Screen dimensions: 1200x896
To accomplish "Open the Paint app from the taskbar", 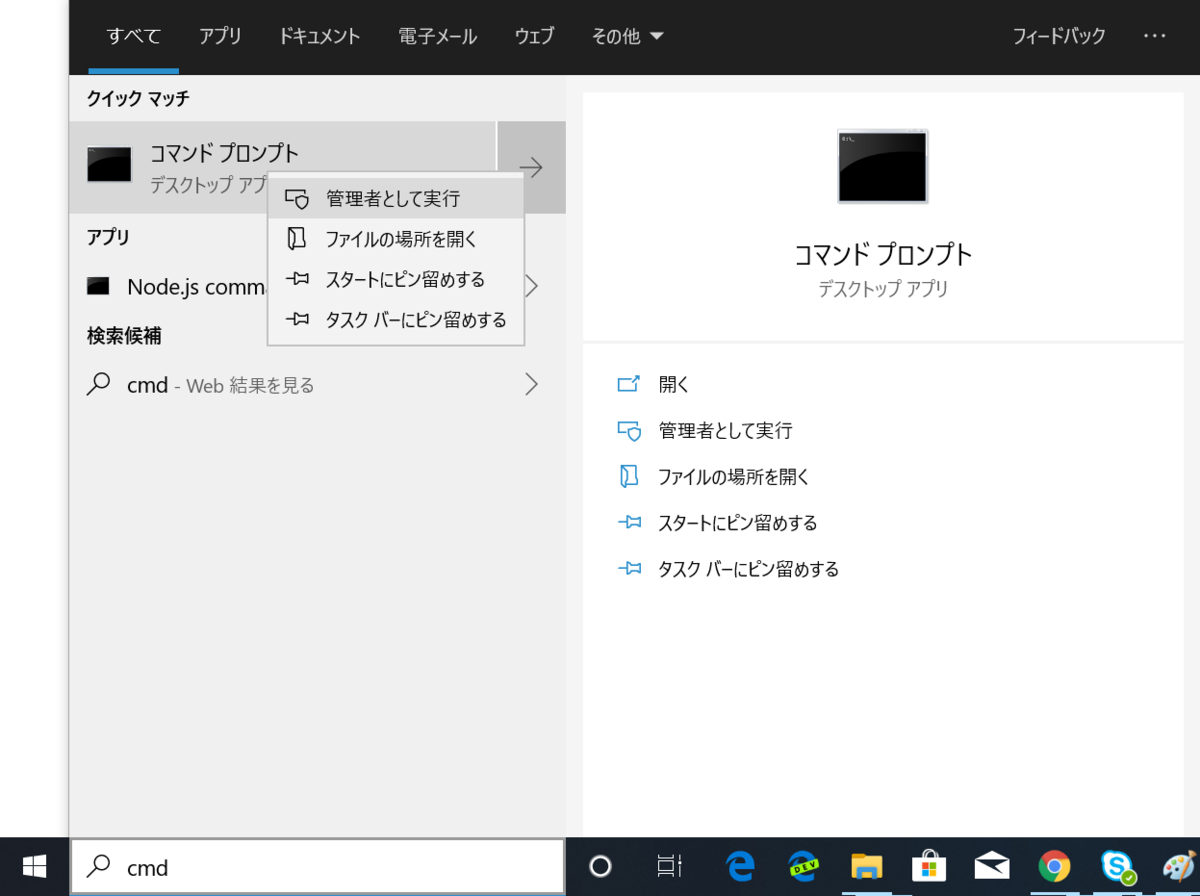I will (x=1179, y=866).
